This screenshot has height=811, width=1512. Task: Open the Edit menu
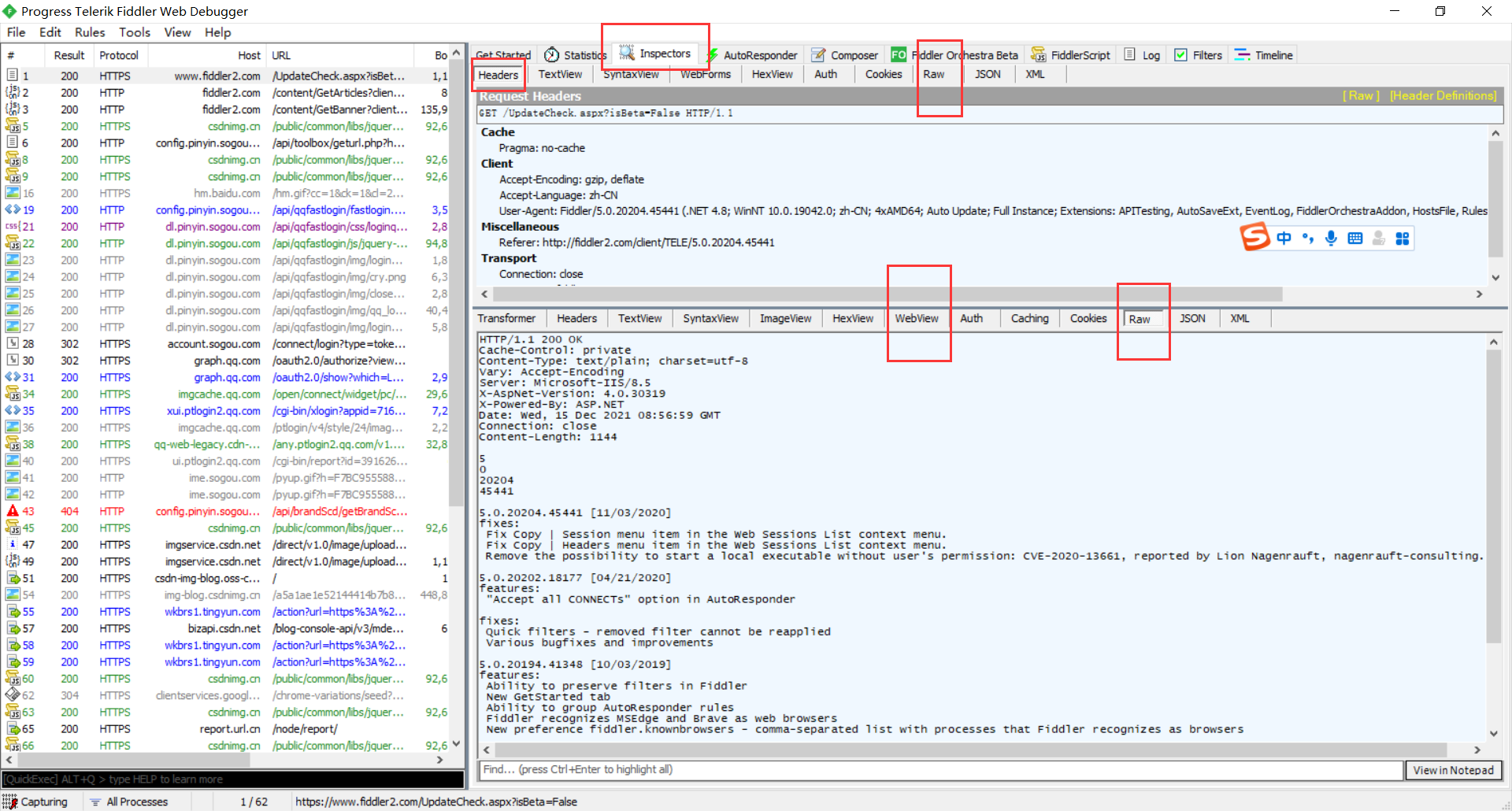50,32
